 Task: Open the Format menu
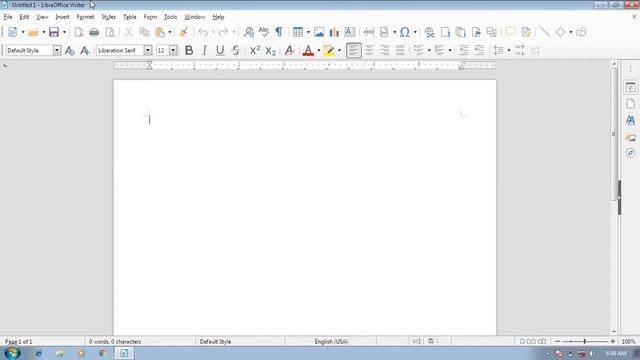(85, 17)
